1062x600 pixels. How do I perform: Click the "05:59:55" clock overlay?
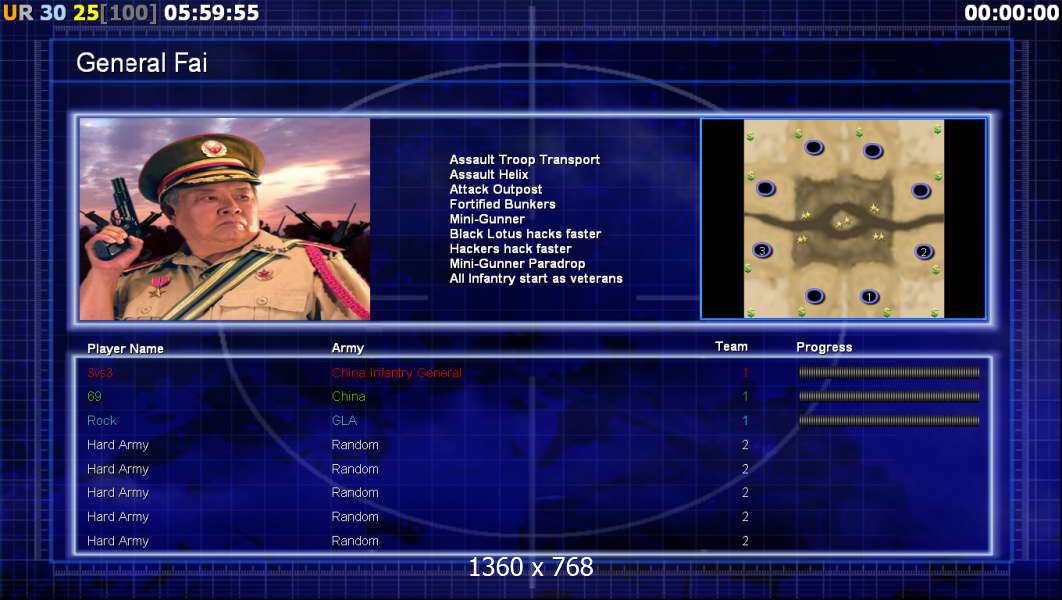tap(211, 13)
